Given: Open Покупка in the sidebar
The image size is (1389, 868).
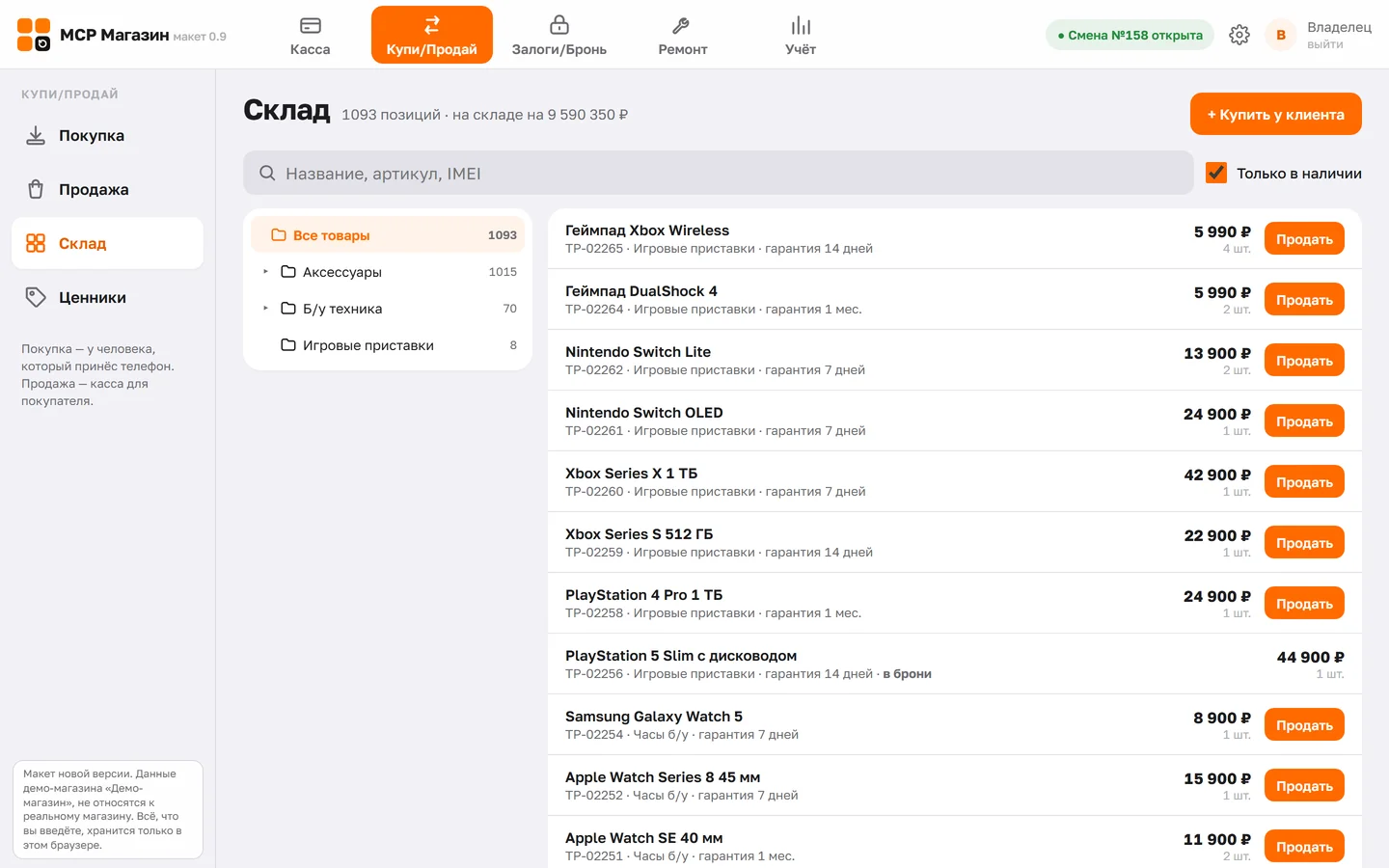Looking at the screenshot, I should click(107, 136).
